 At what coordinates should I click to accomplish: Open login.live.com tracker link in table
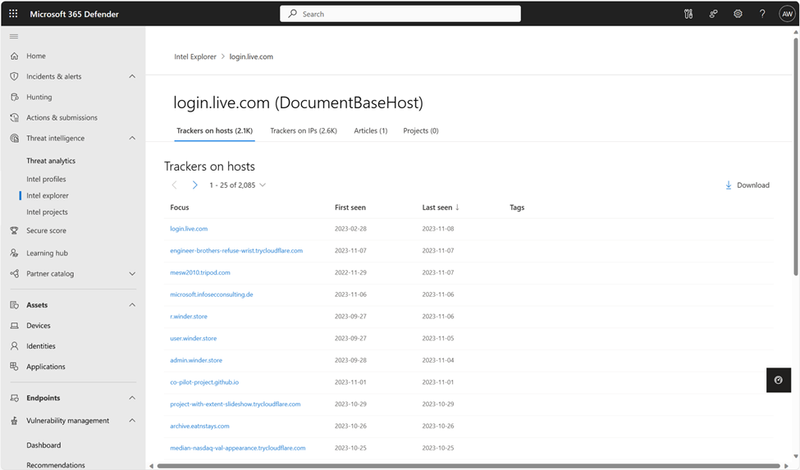(x=189, y=229)
